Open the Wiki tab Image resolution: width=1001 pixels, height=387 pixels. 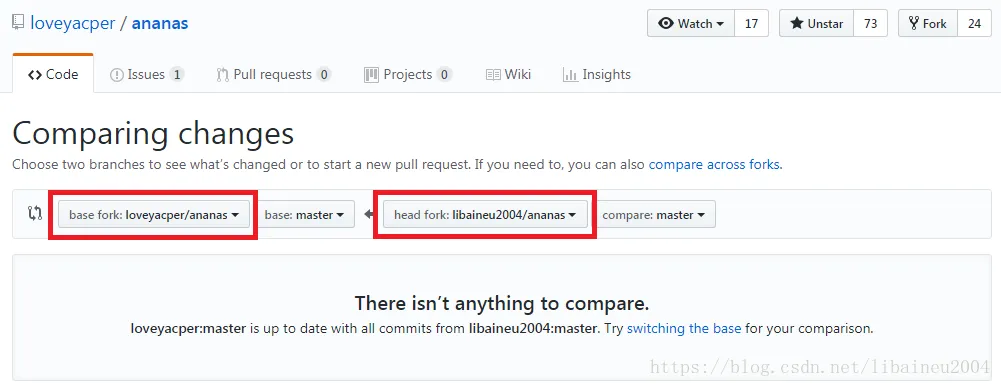pos(508,75)
